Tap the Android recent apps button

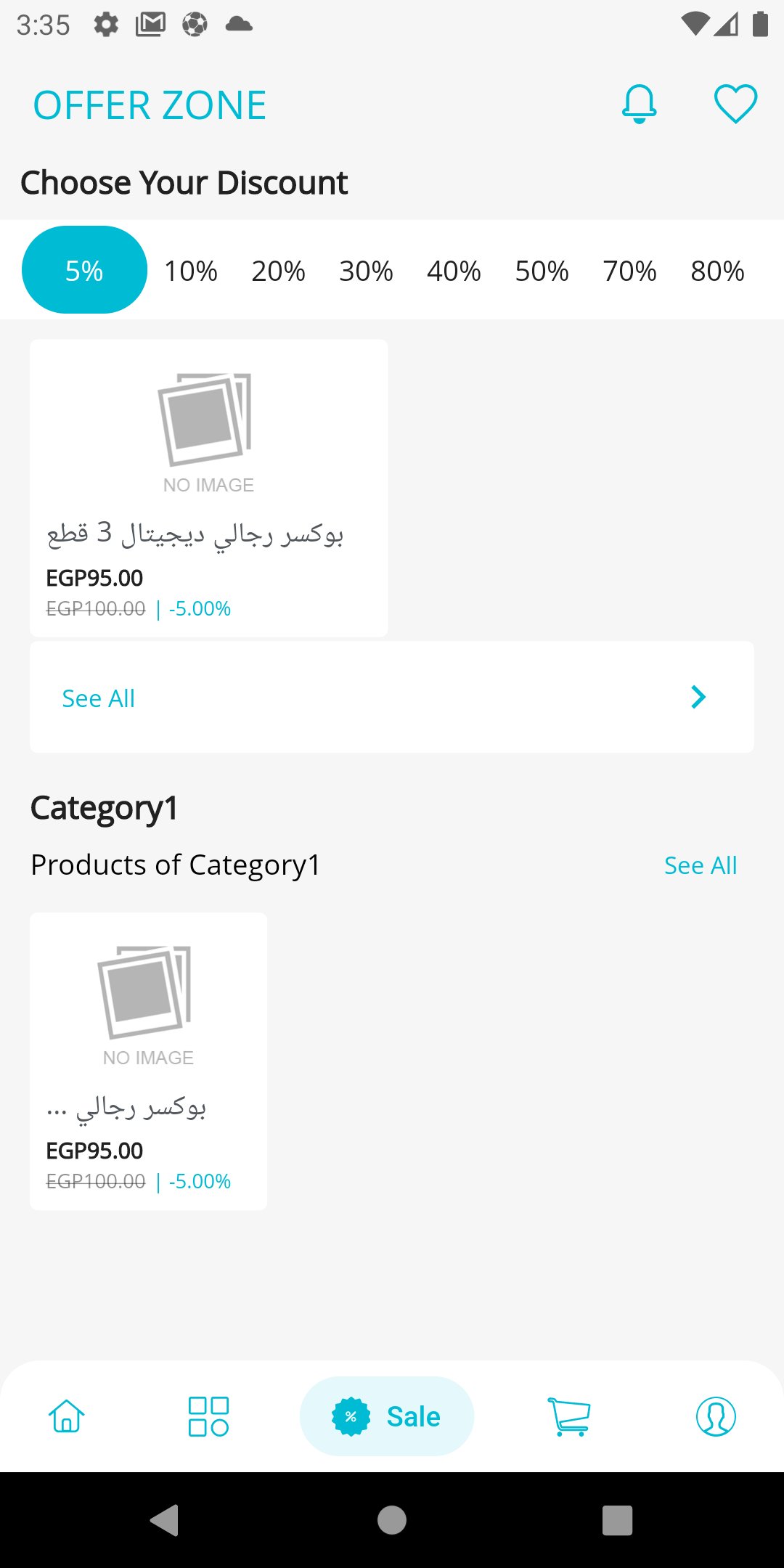[x=617, y=1520]
